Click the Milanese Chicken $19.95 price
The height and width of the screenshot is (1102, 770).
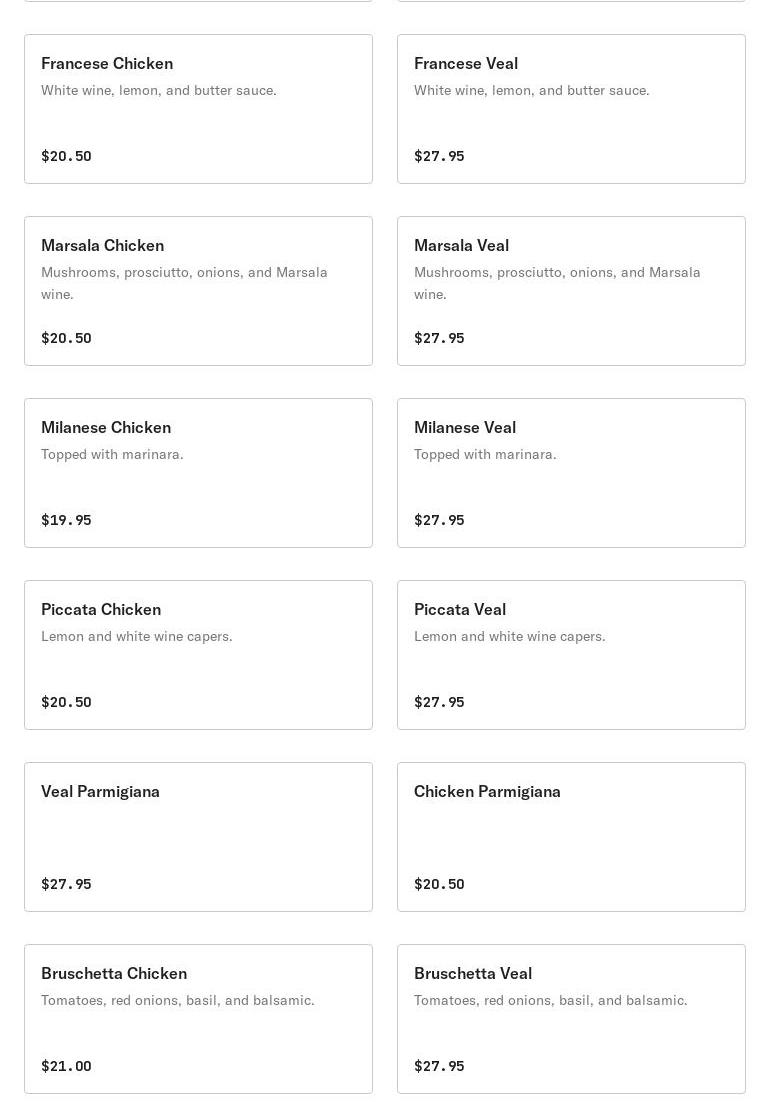66,520
